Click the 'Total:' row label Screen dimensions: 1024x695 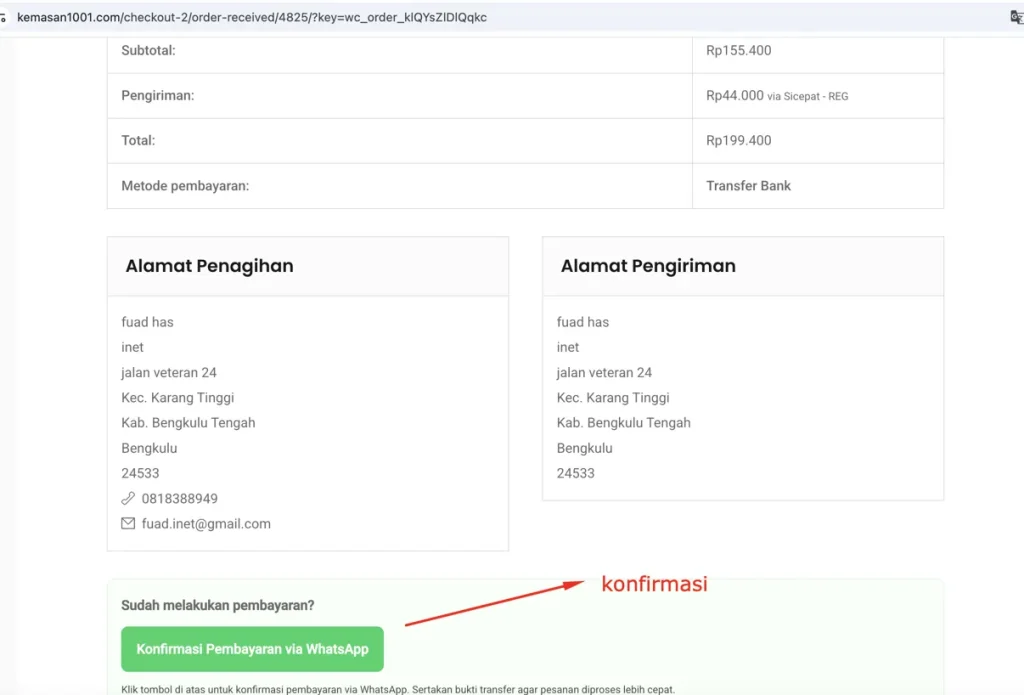[x=138, y=140]
